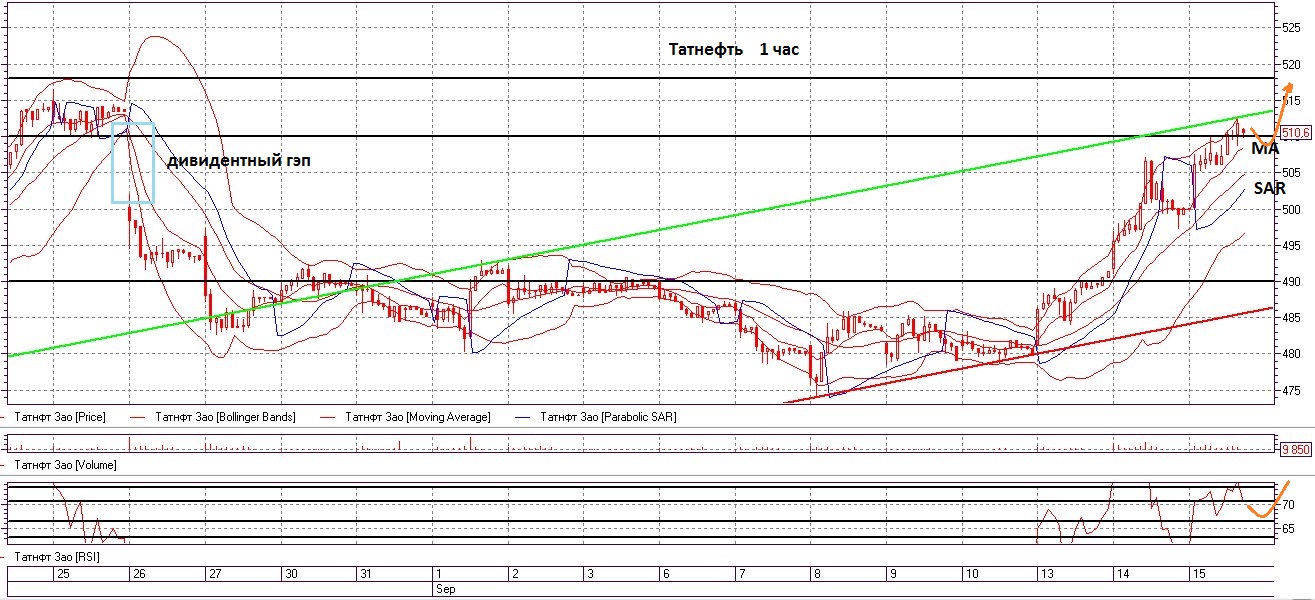Click the date label 7 on time axis
Viewport: 1315px width, 600px height.
[x=741, y=574]
